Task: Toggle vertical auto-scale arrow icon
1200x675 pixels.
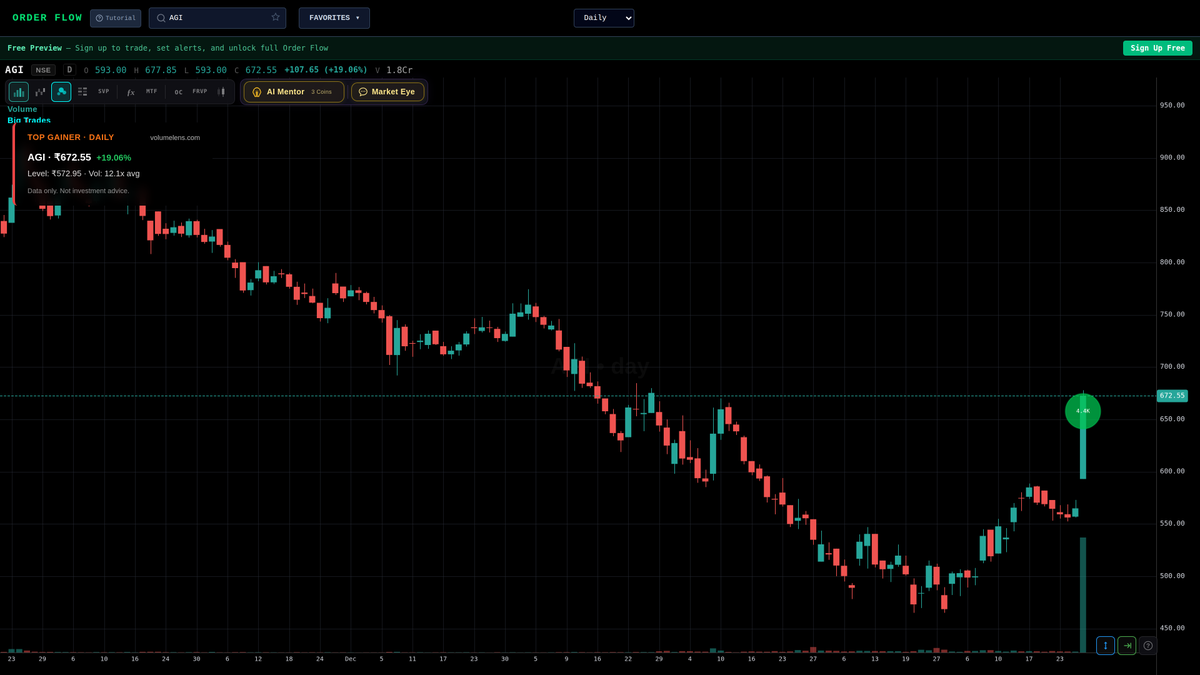Action: click(x=1106, y=646)
